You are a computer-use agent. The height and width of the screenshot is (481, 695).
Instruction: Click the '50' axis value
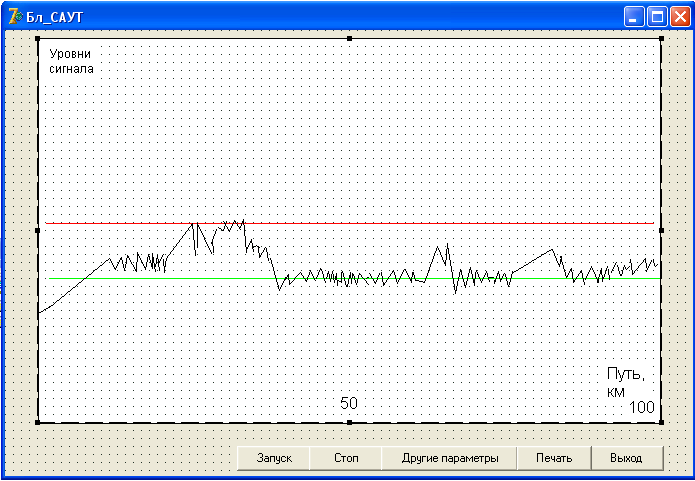pos(349,403)
